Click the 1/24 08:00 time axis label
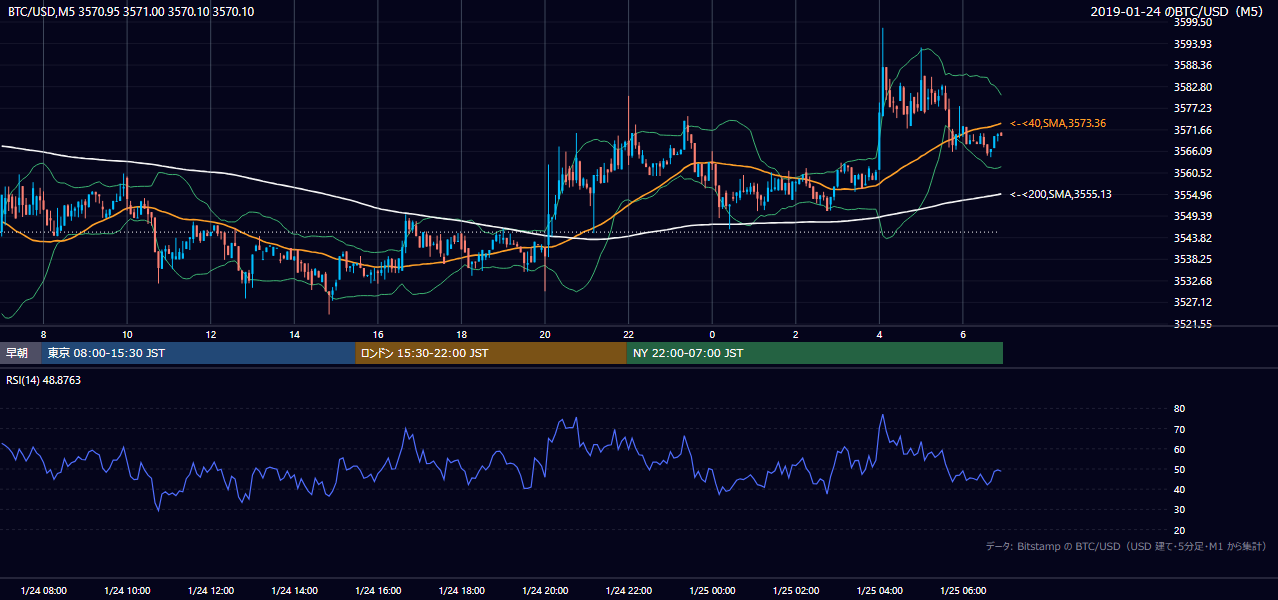The image size is (1278, 600). pyautogui.click(x=43, y=591)
